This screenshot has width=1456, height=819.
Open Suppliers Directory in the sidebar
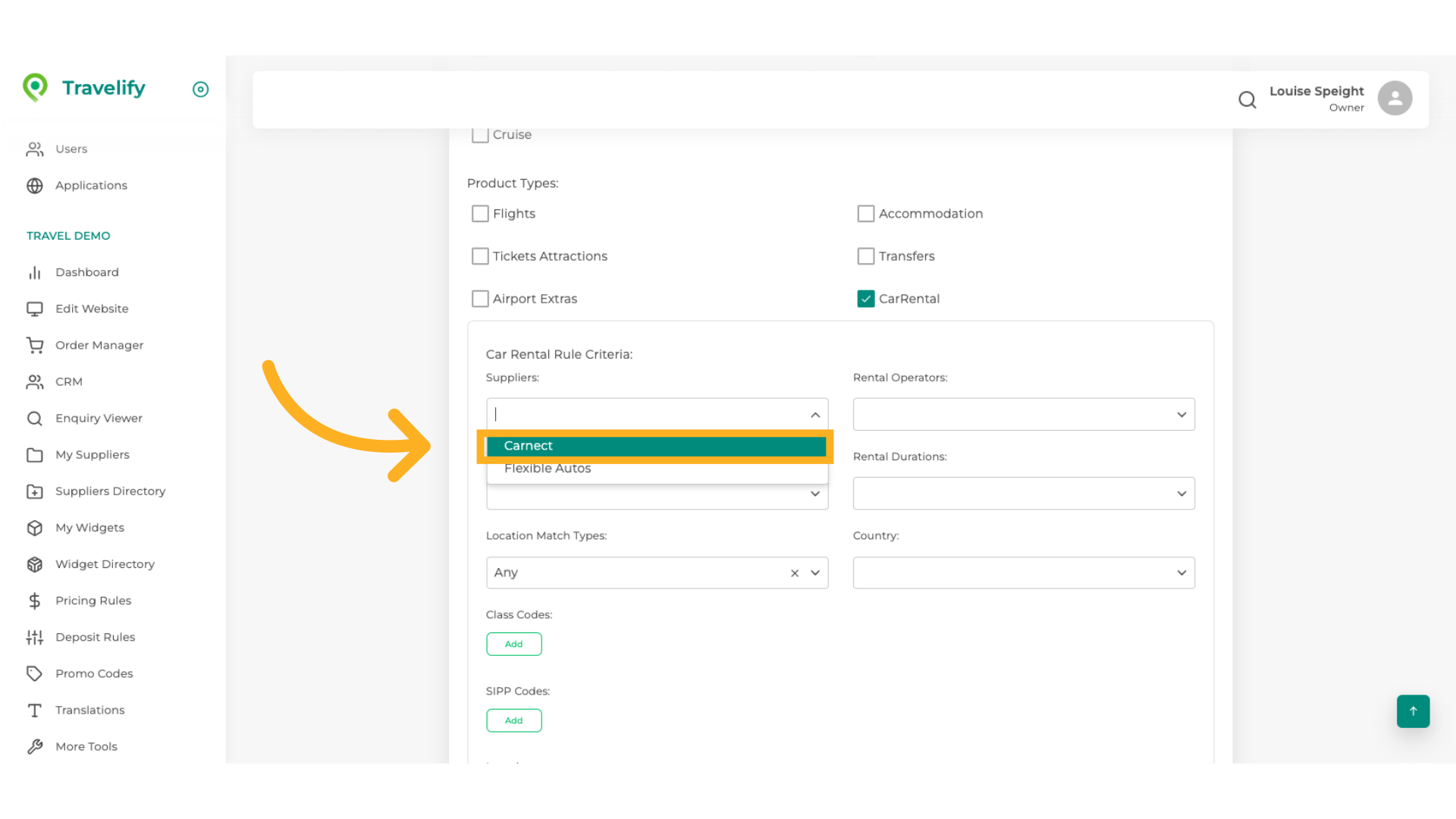click(x=110, y=491)
